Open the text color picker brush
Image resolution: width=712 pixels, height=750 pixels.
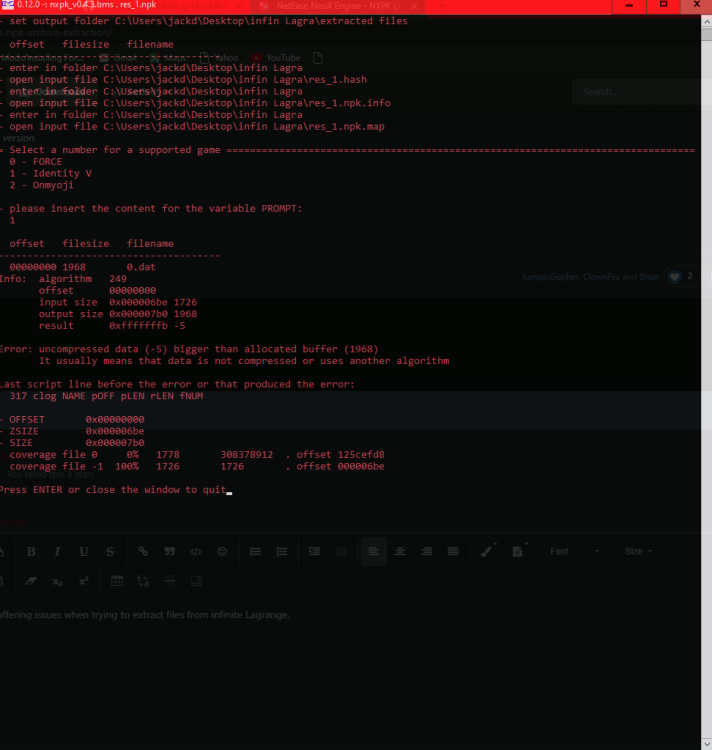(x=487, y=551)
